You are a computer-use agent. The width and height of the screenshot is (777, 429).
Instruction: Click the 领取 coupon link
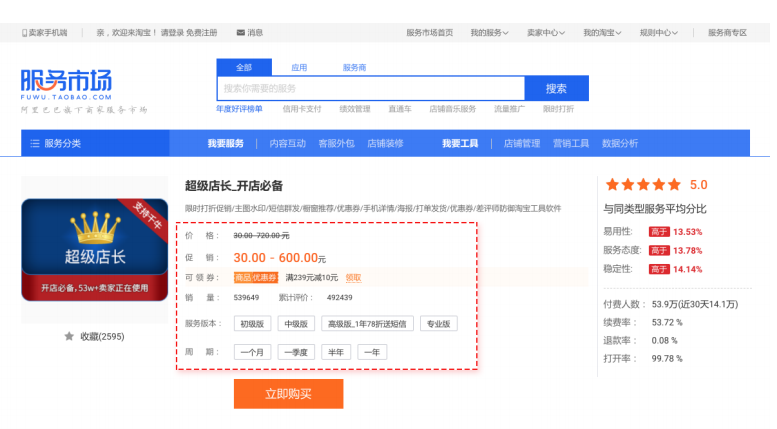pyautogui.click(x=353, y=278)
